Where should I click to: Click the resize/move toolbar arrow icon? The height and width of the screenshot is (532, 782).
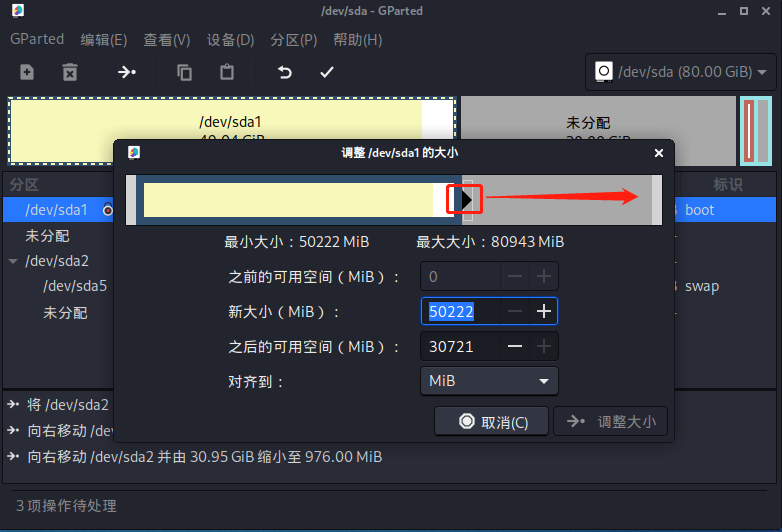[127, 72]
